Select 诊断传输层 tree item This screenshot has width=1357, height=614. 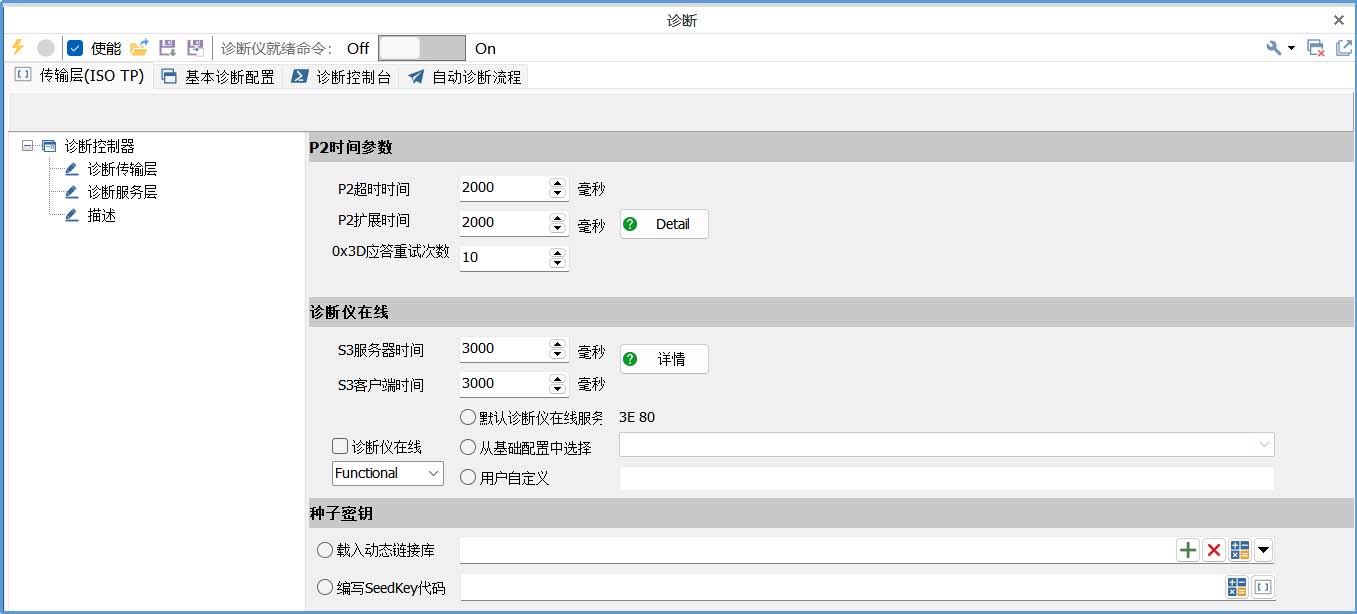(x=122, y=169)
